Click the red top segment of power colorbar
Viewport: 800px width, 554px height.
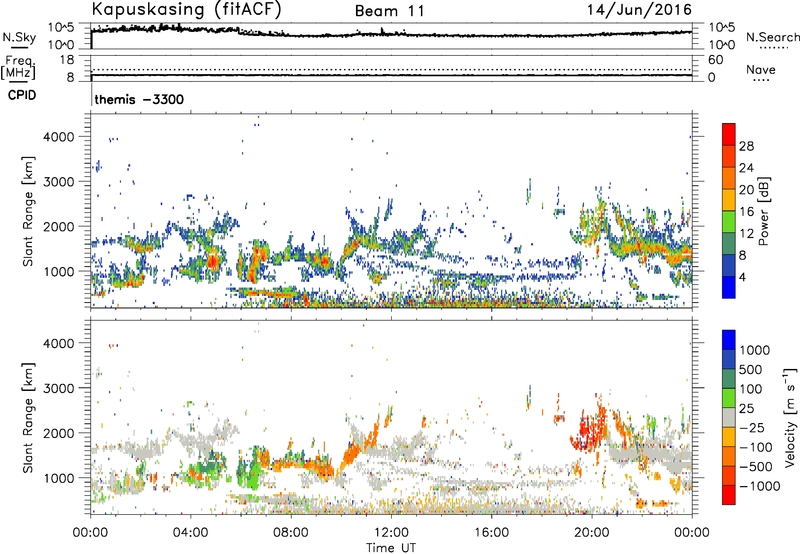click(x=729, y=134)
